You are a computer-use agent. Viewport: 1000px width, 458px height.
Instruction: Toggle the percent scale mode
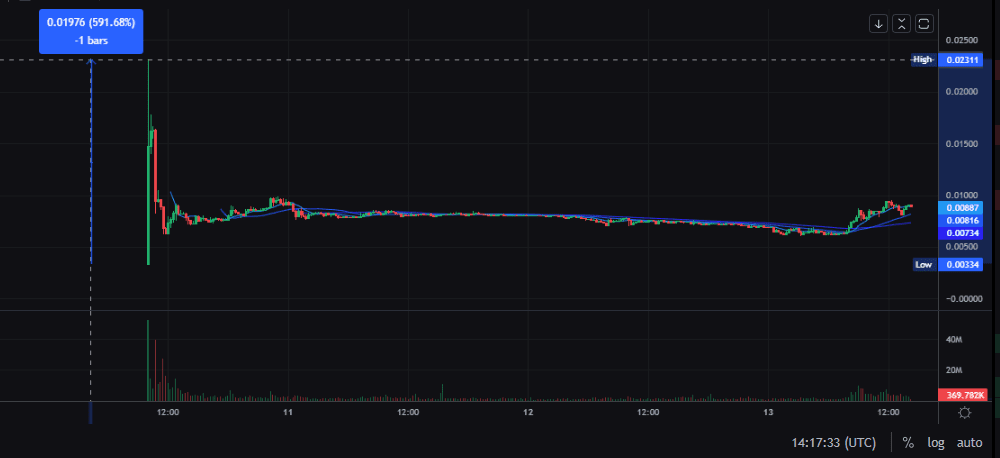(908, 442)
